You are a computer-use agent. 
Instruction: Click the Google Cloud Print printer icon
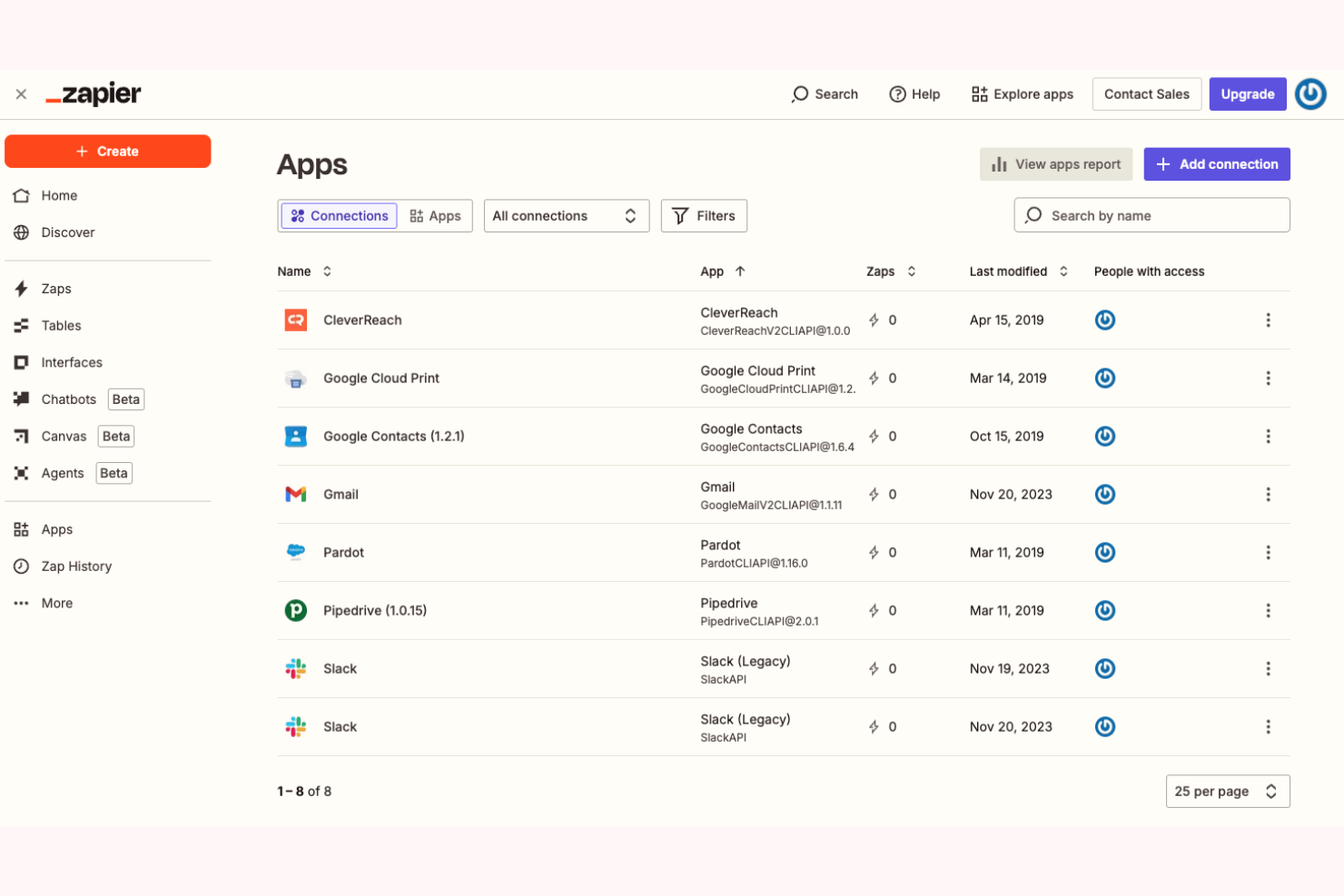pyautogui.click(x=296, y=379)
